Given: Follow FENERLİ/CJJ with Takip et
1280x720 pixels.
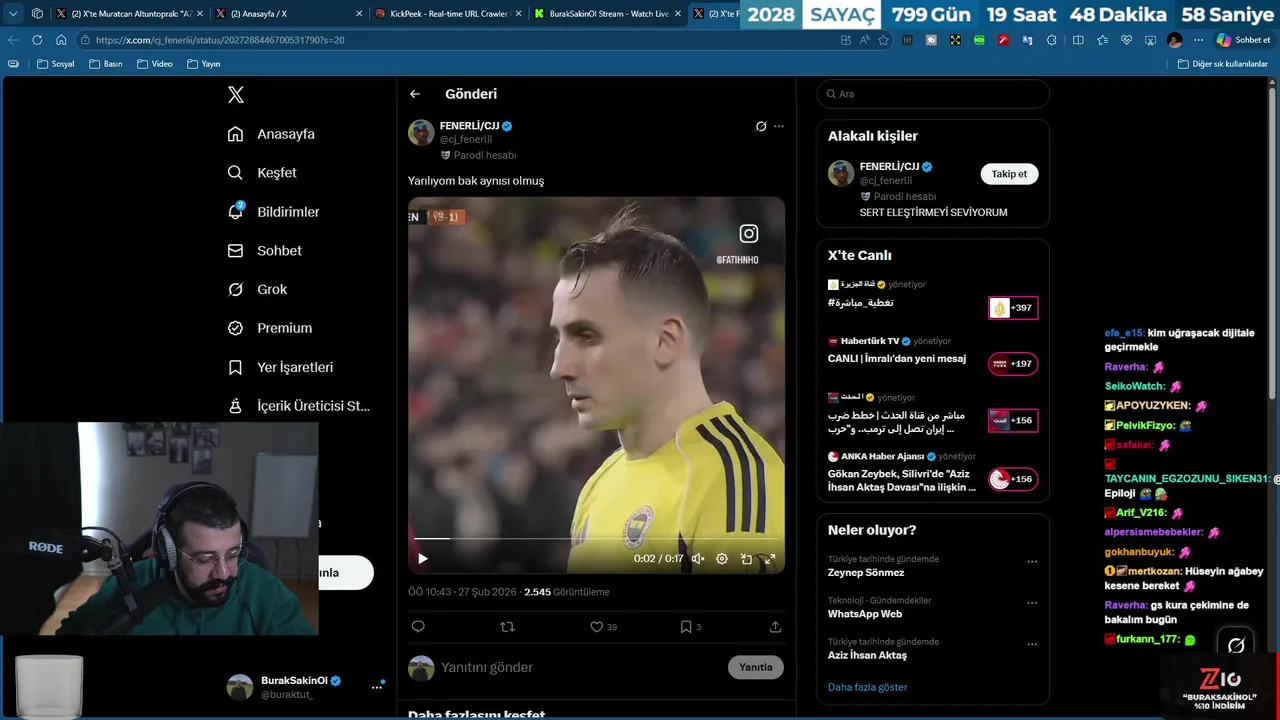Looking at the screenshot, I should tap(1009, 174).
